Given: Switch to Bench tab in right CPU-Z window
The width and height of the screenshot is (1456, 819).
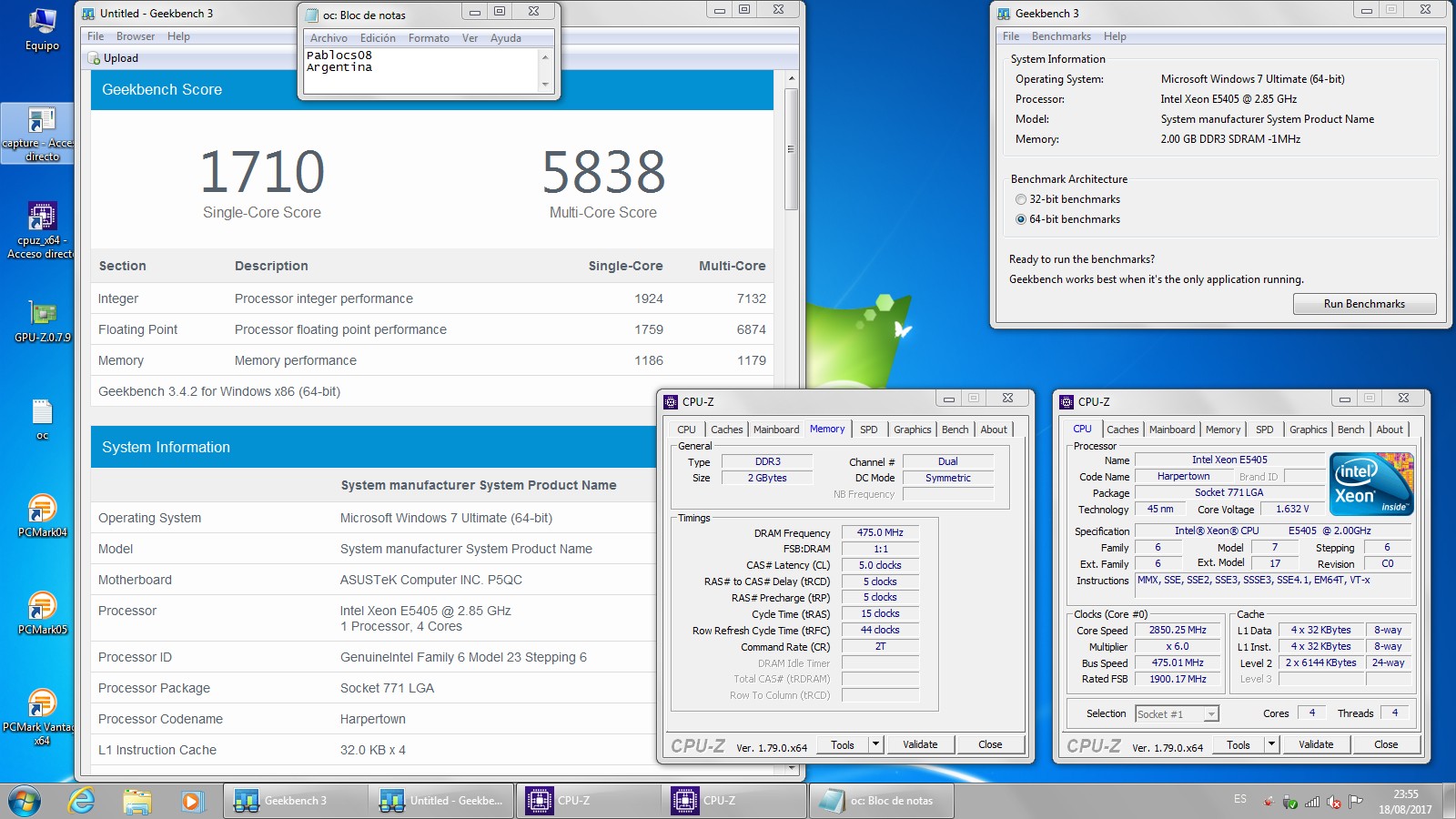Looking at the screenshot, I should coord(1350,430).
